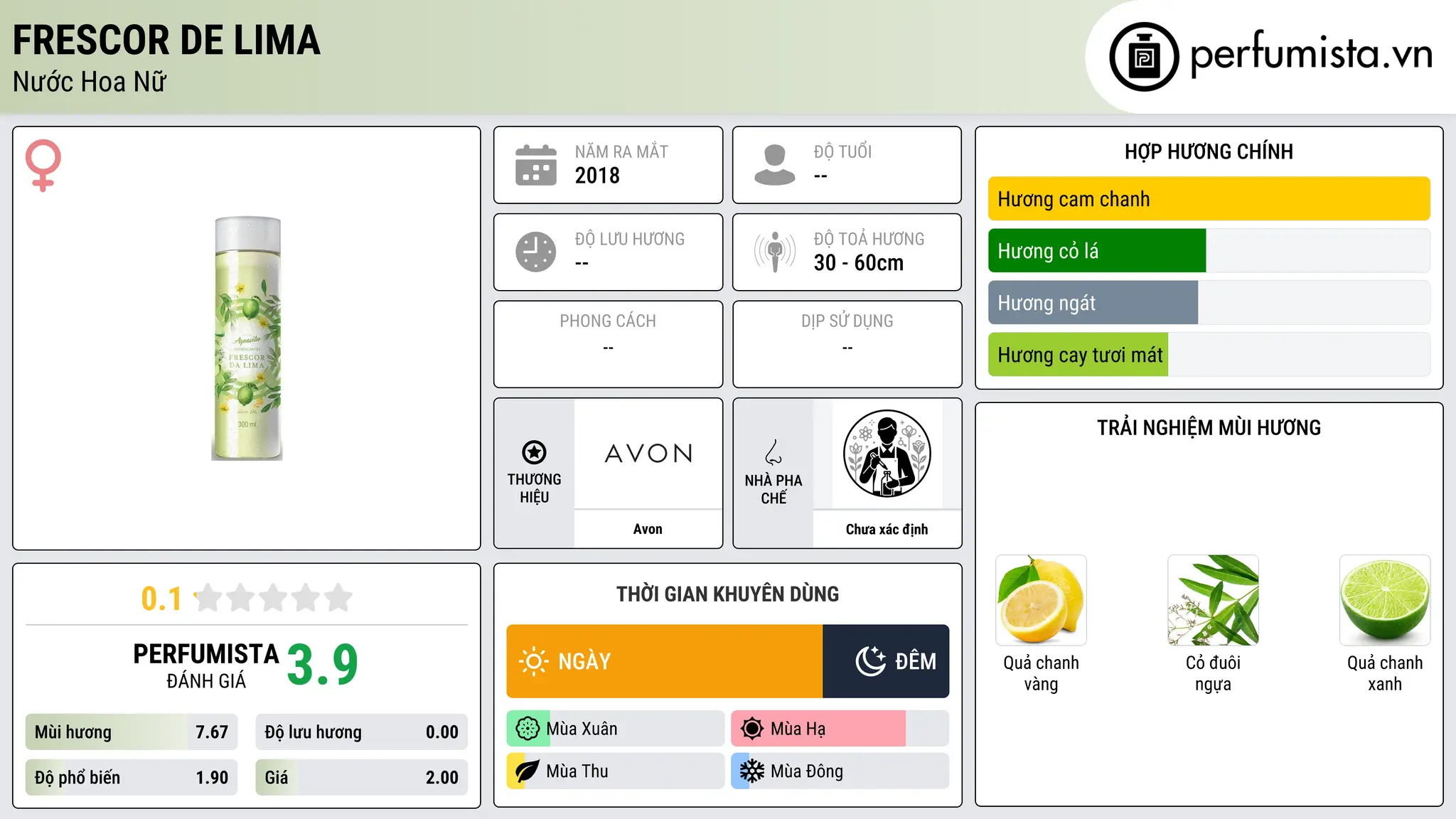
Task: Click the pink female gender symbol
Action: (x=43, y=165)
